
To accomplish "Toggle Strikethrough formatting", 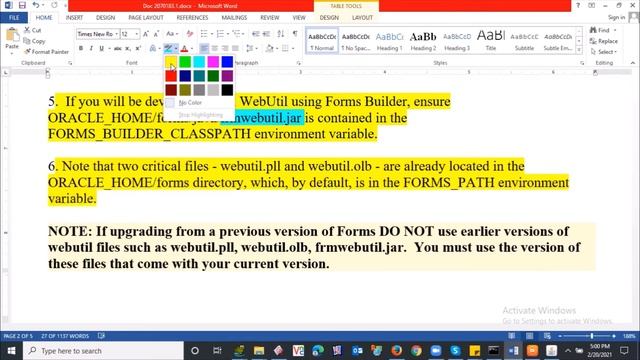I will coord(118,49).
